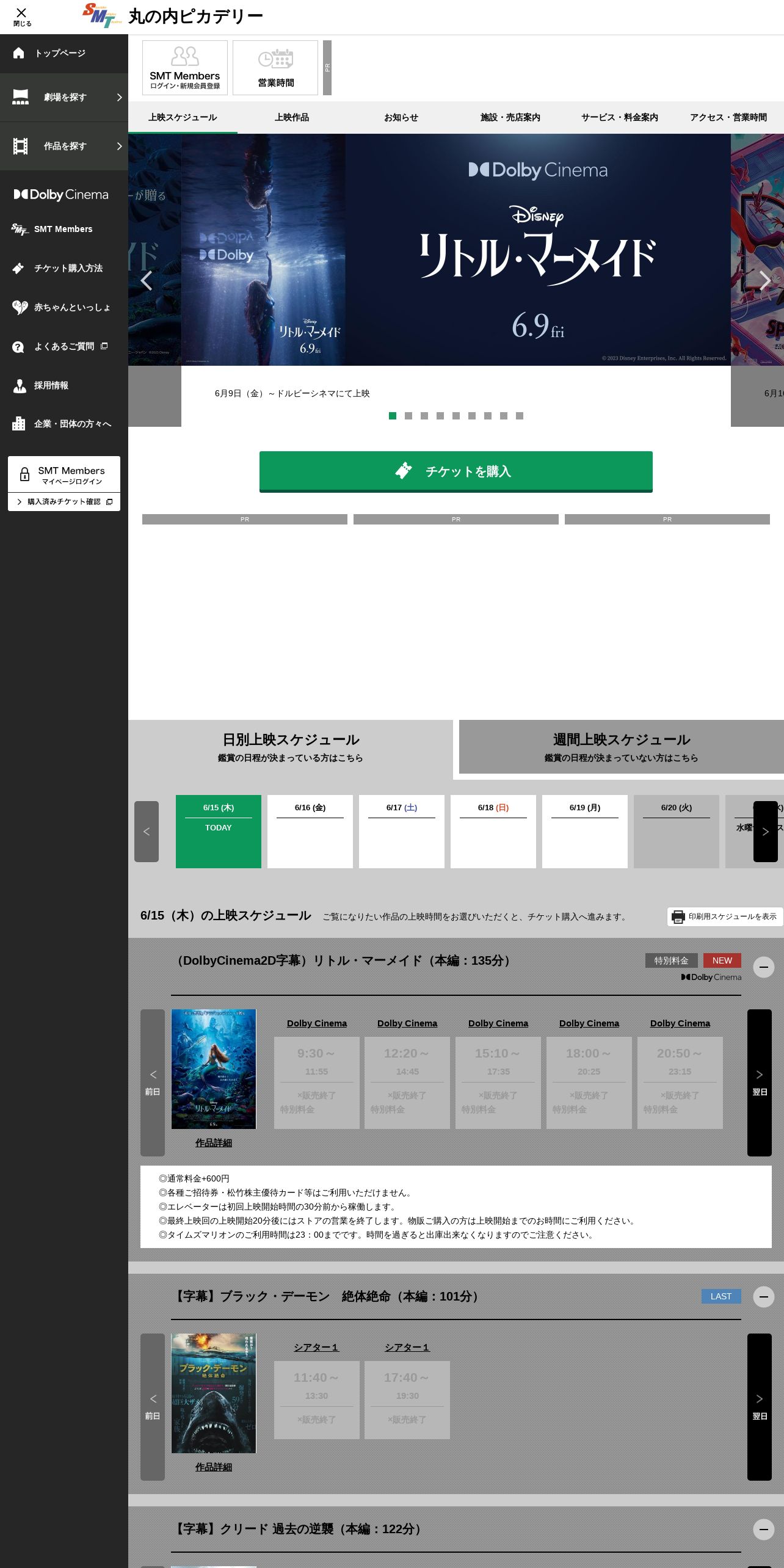
Task: Select 6/17 (土) date
Action: pos(402,832)
